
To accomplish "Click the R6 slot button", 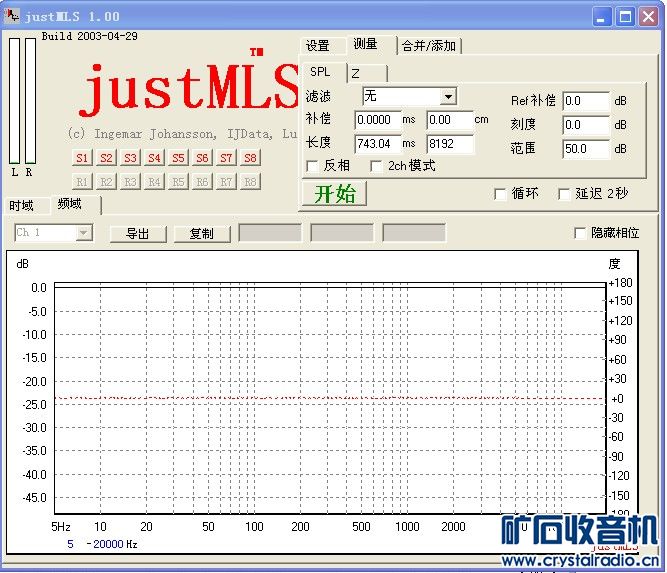I will coord(202,182).
